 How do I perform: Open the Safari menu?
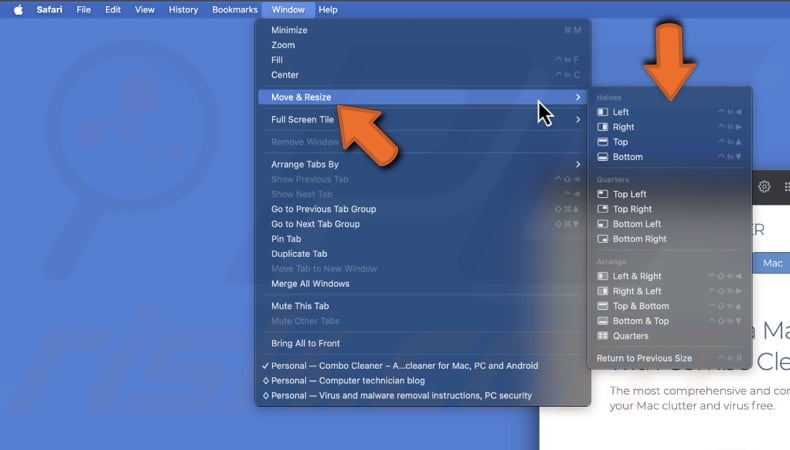(49, 10)
